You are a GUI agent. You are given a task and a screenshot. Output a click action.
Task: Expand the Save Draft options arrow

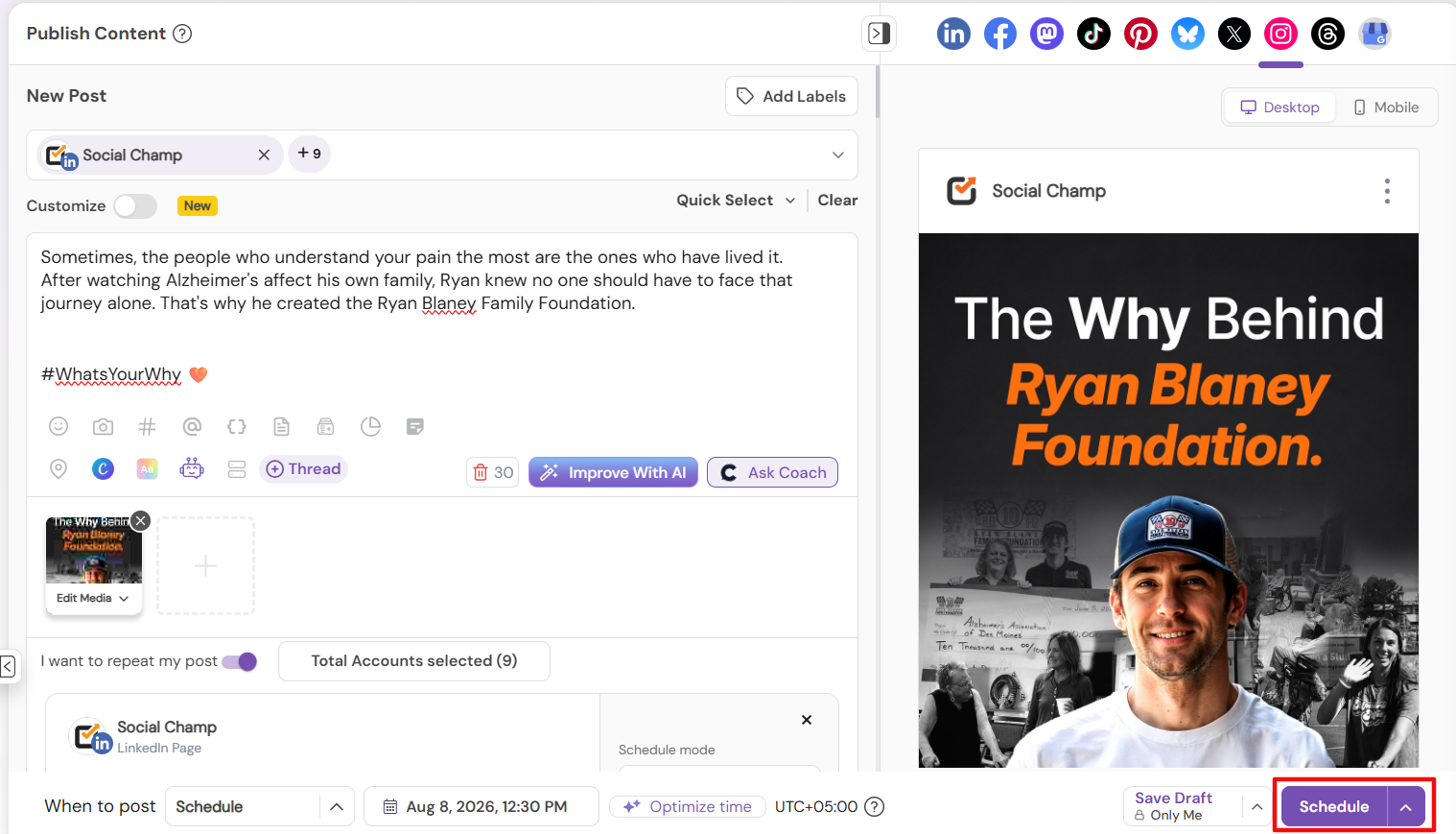[1256, 806]
